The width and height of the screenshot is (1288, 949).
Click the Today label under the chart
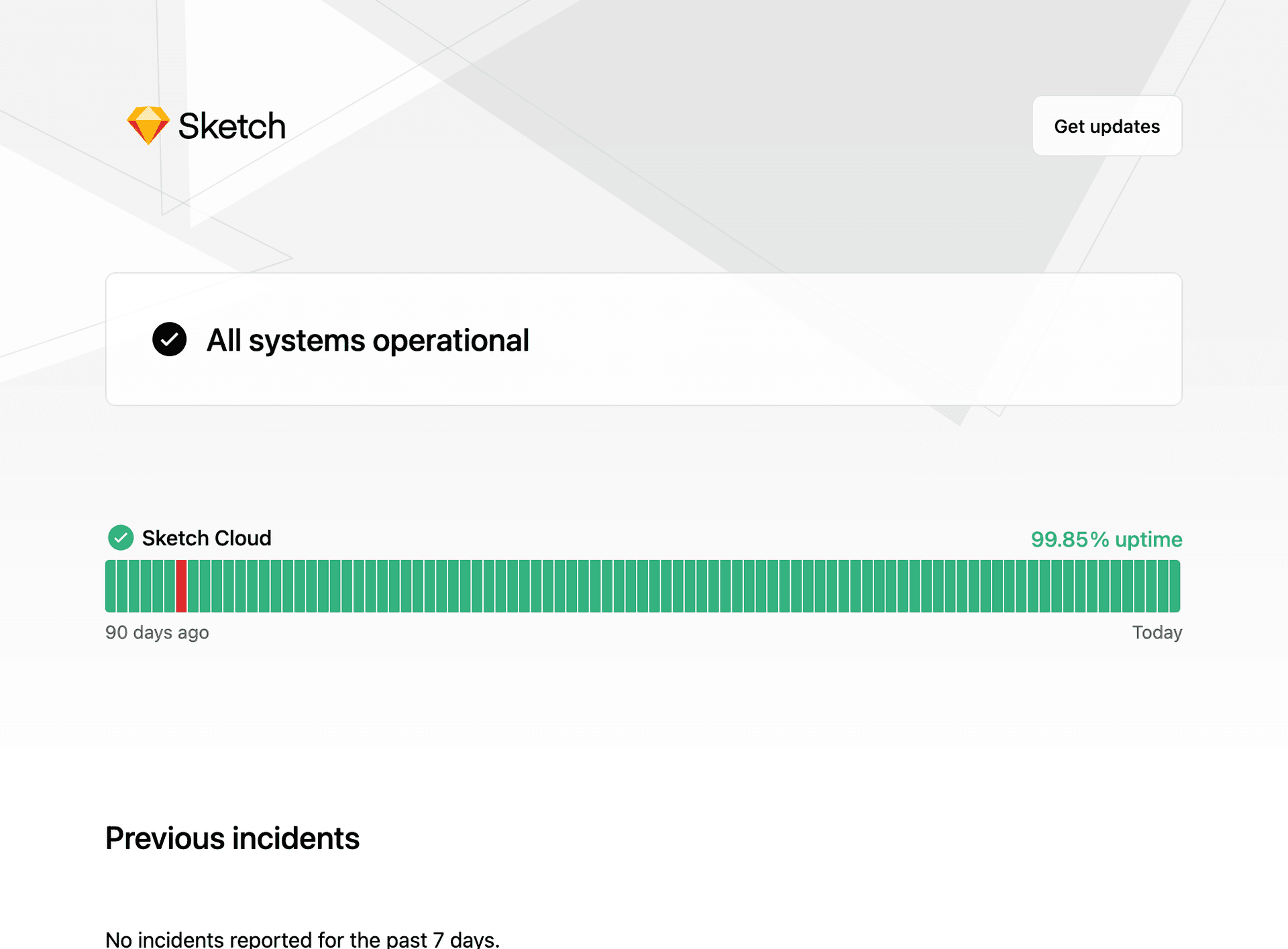pyautogui.click(x=1157, y=632)
